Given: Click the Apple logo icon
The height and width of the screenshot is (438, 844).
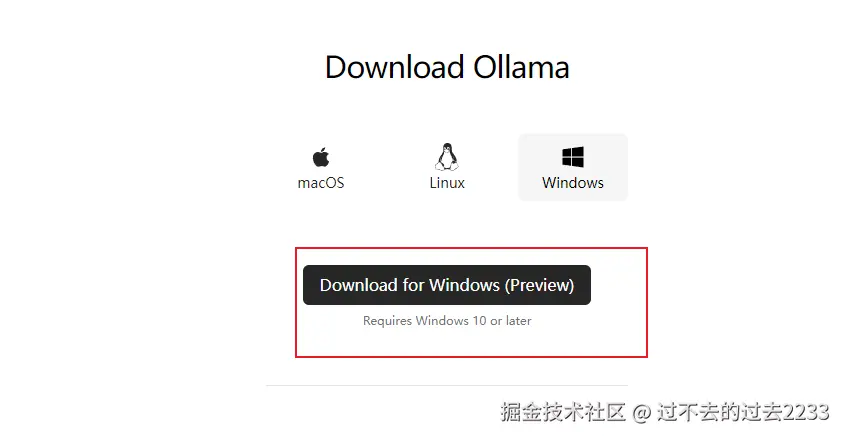Looking at the screenshot, I should point(321,157).
